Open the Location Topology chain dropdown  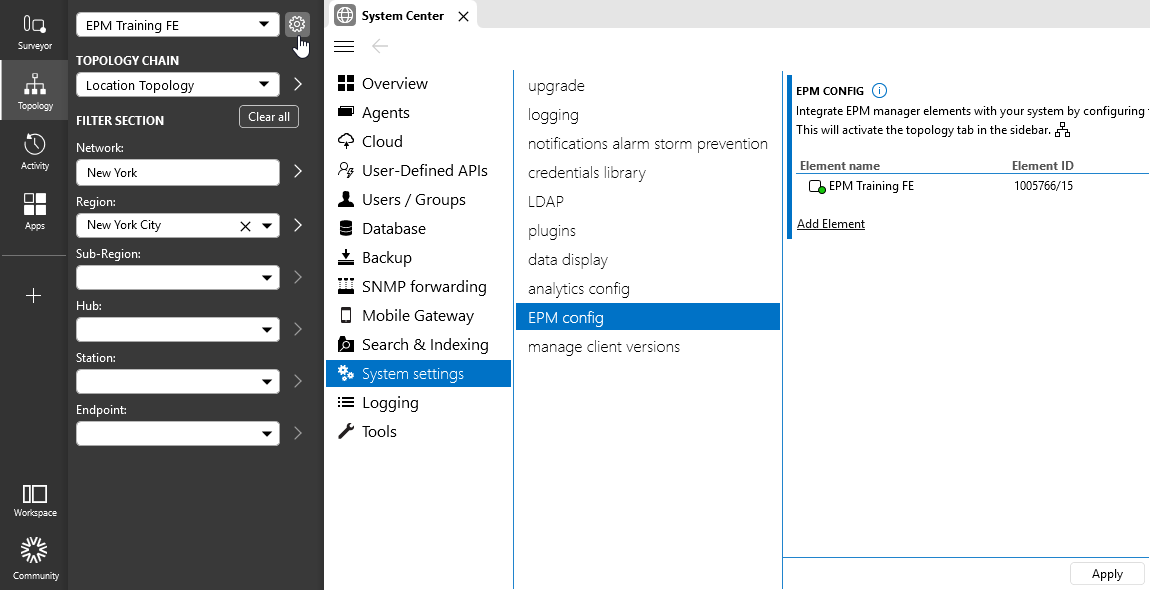(177, 85)
